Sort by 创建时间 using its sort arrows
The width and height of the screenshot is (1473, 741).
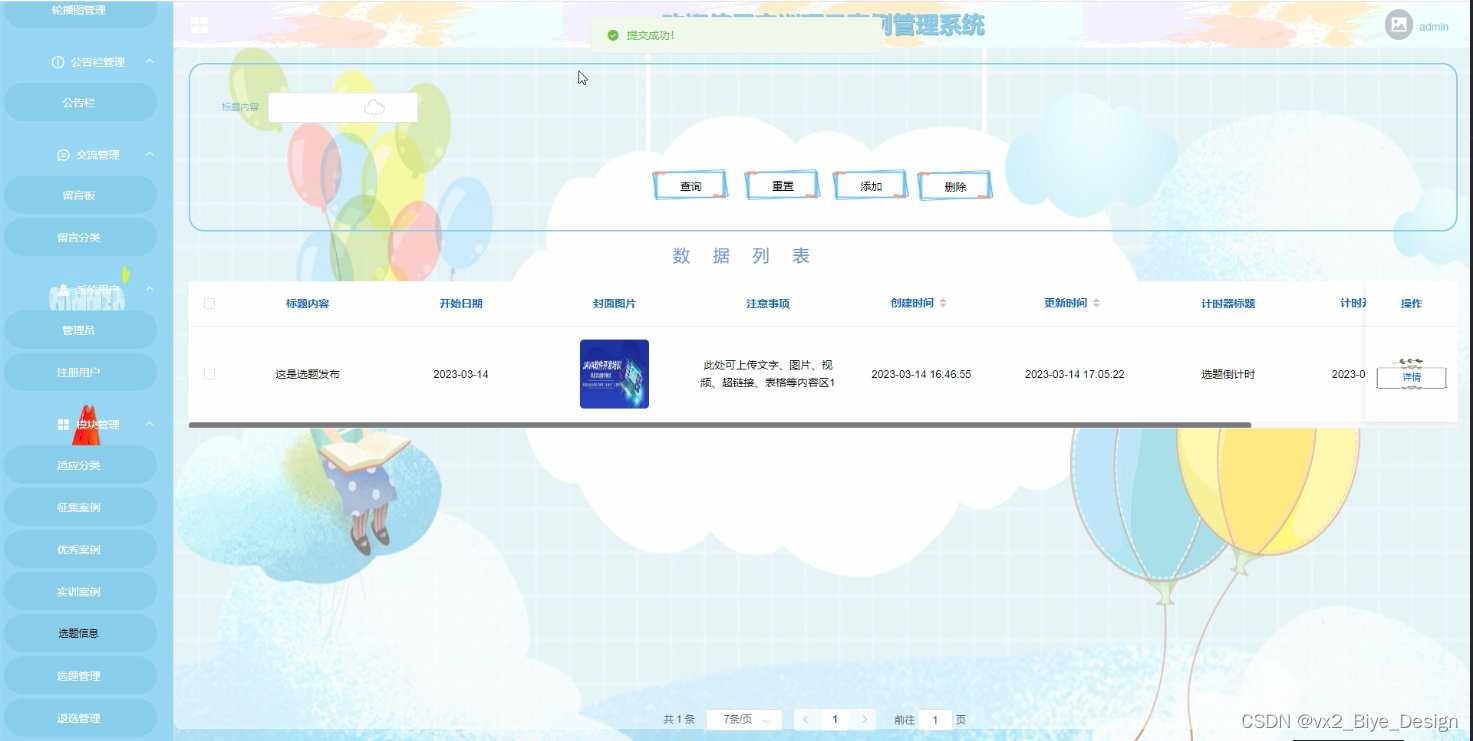(x=942, y=303)
